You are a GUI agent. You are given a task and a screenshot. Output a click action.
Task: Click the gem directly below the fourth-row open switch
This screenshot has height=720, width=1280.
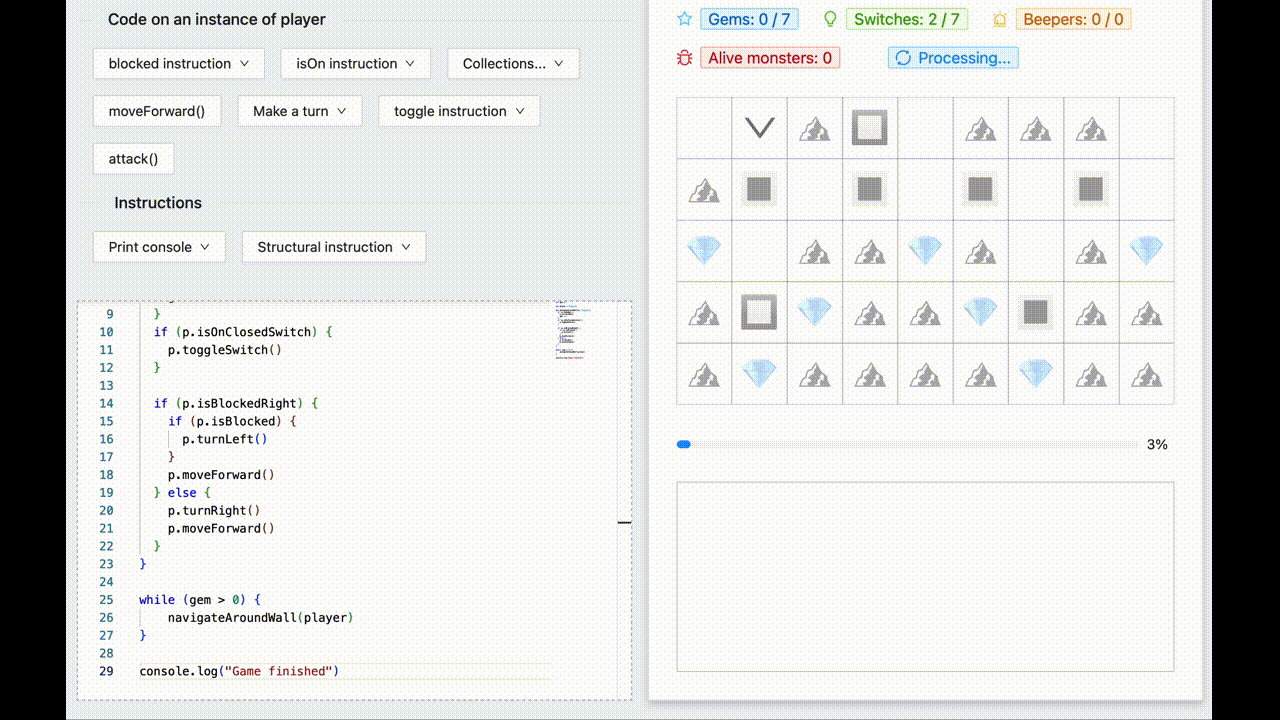(x=760, y=374)
